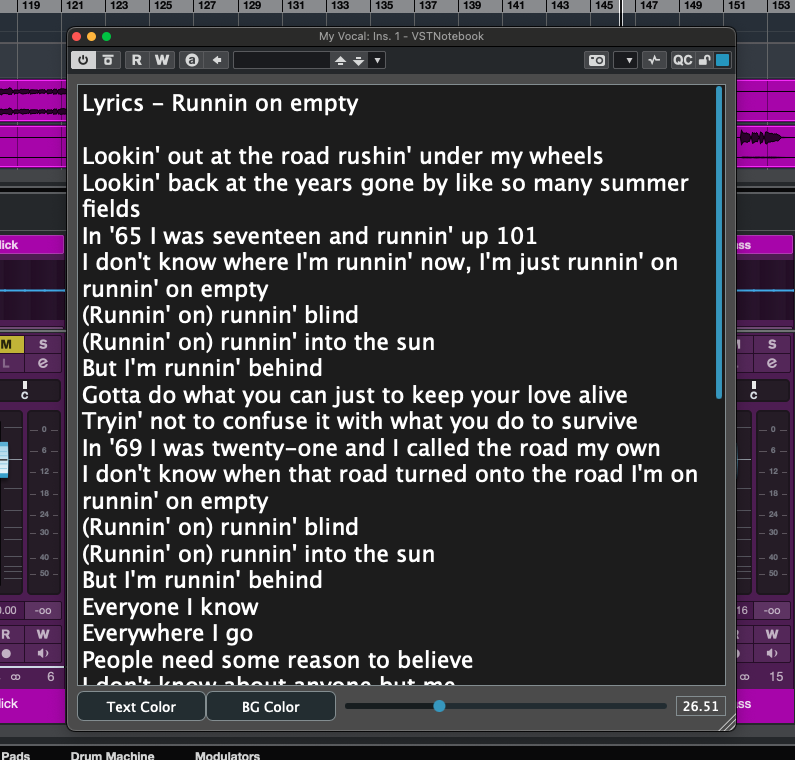Click the Bypass button in plug-in toolbar
The height and width of the screenshot is (760, 795).
coord(108,60)
